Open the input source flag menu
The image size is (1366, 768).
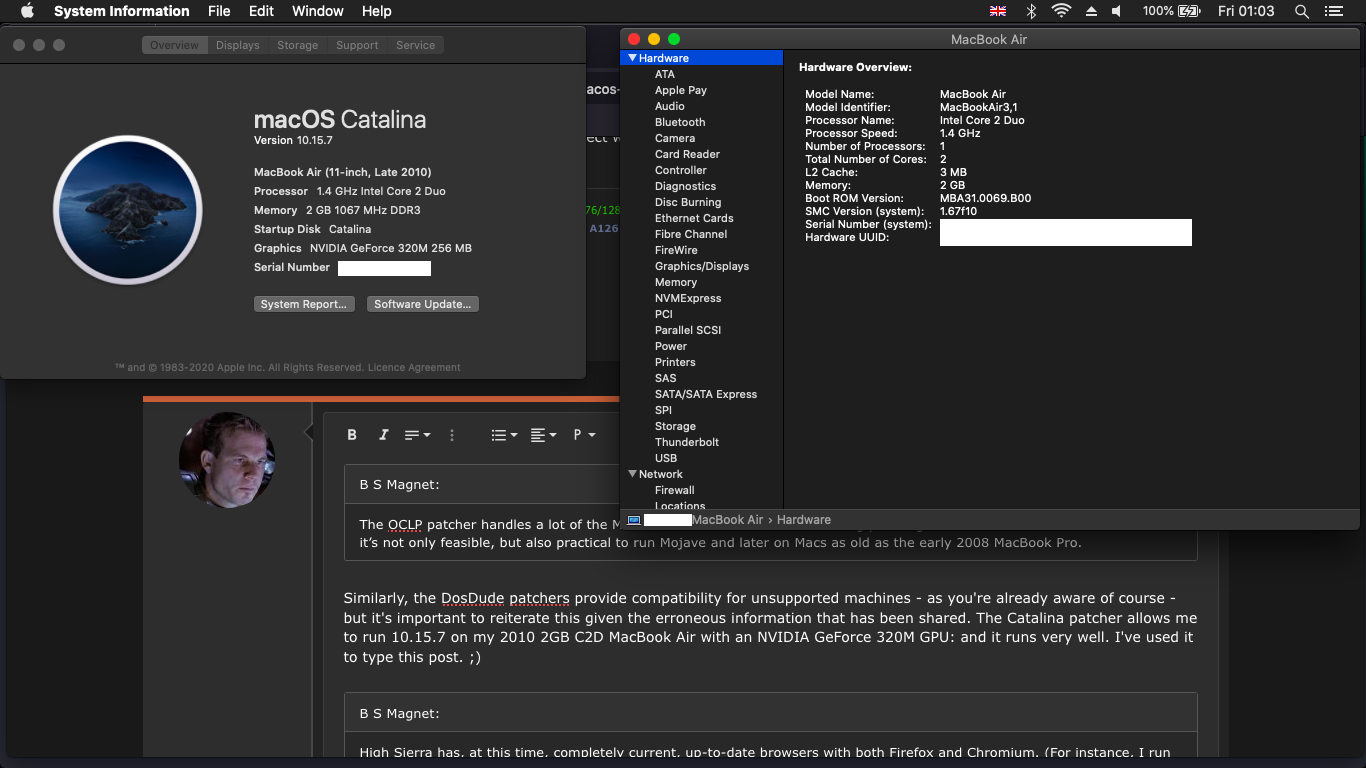[x=997, y=11]
